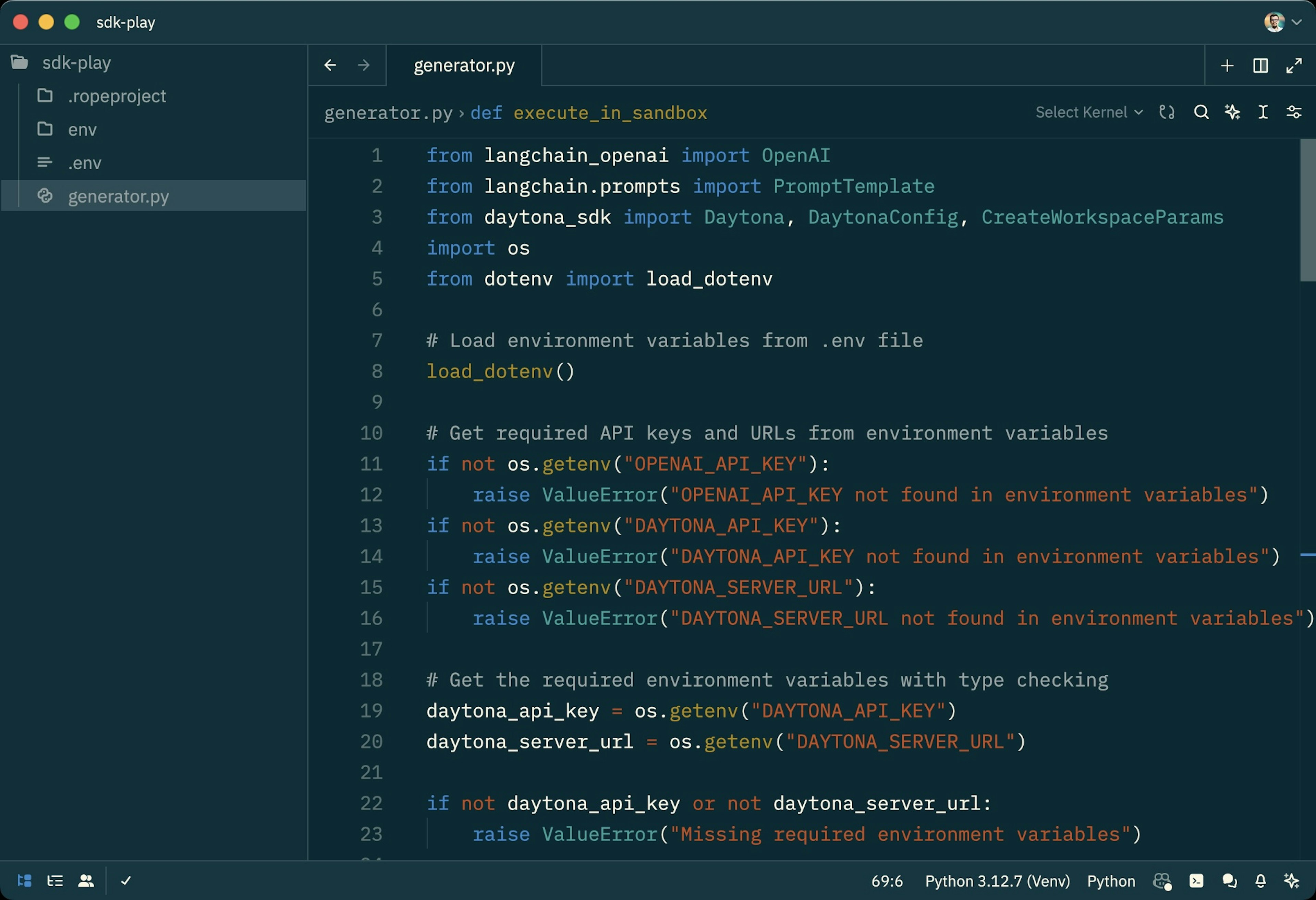The image size is (1316, 900).
Task: Open the assistant panel sparkle icon in status bar
Action: 1292,881
